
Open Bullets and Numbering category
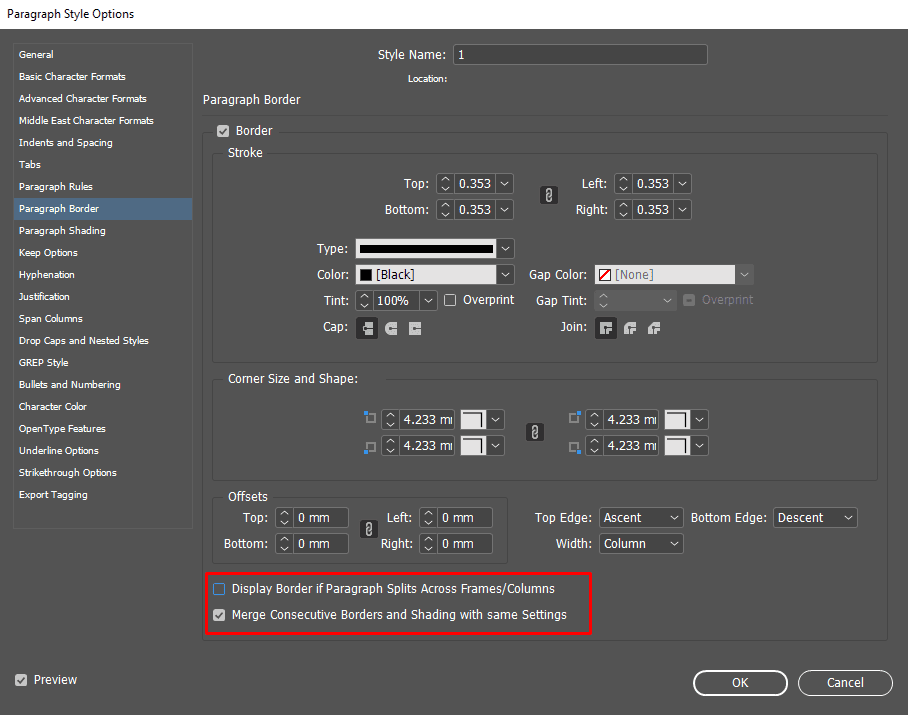[102, 384]
